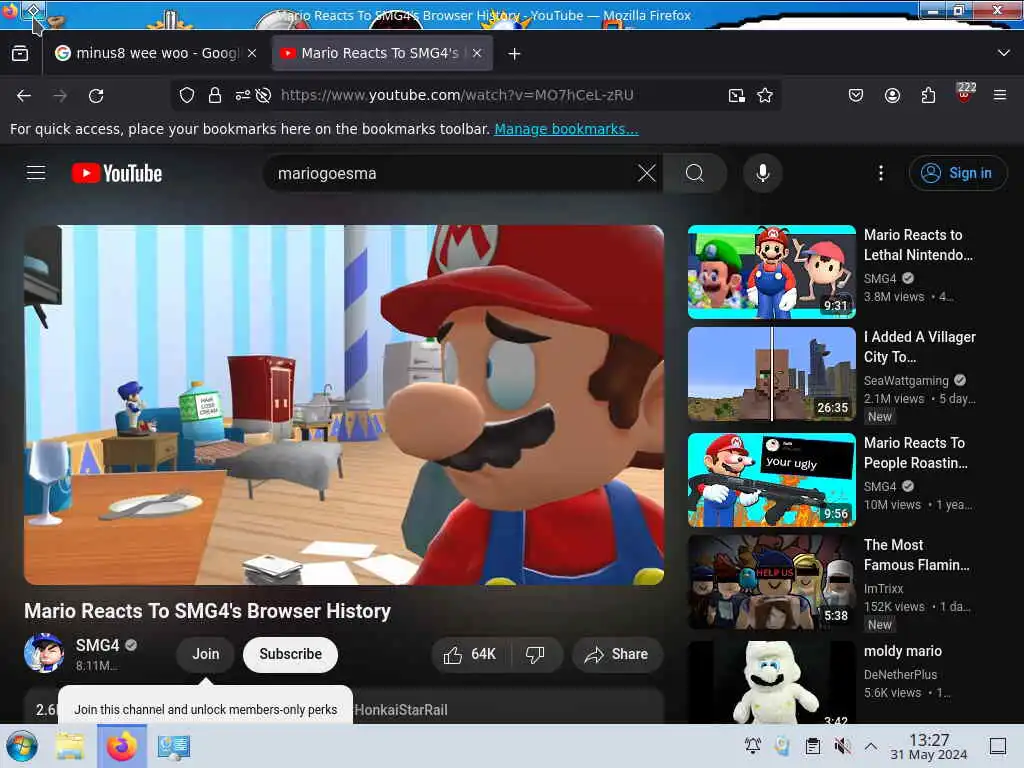Search with your voice microphone
This screenshot has height=768, width=1024.
coord(762,173)
